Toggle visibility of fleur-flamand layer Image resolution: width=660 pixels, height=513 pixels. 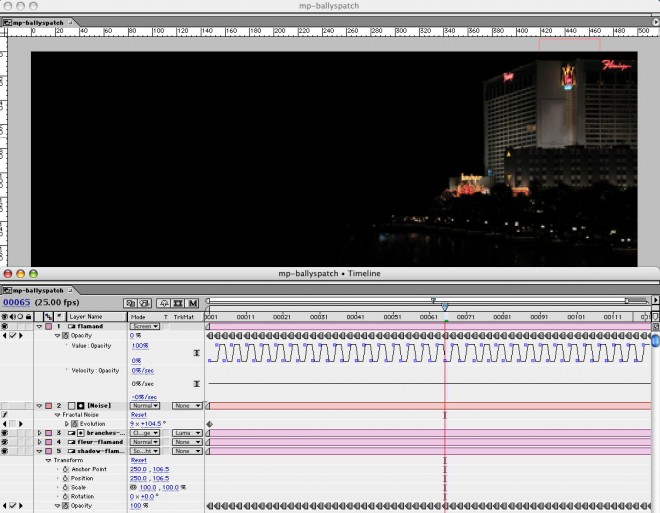point(5,442)
